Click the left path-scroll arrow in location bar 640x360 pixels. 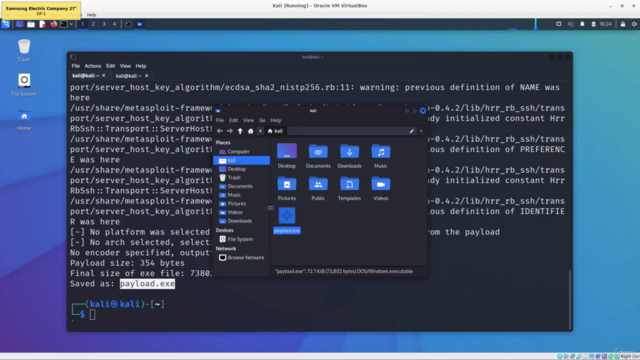point(260,131)
